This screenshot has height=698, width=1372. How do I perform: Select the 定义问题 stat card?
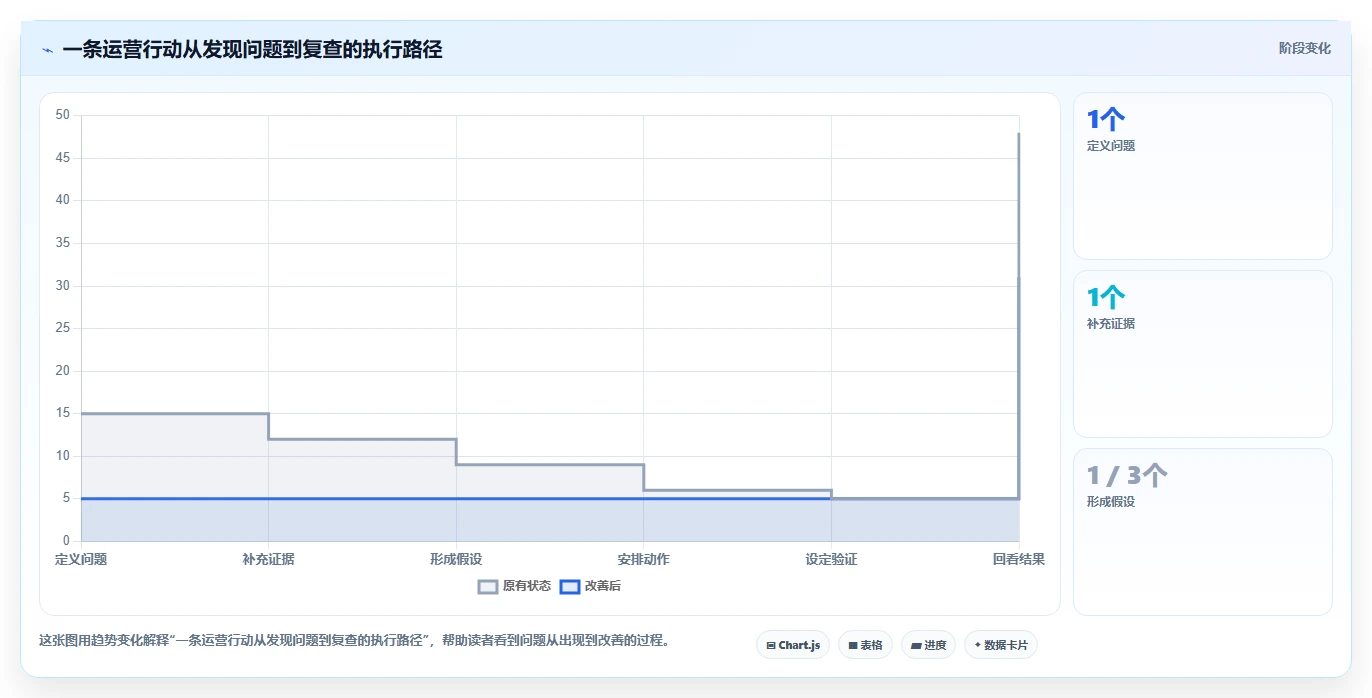click(x=1202, y=176)
